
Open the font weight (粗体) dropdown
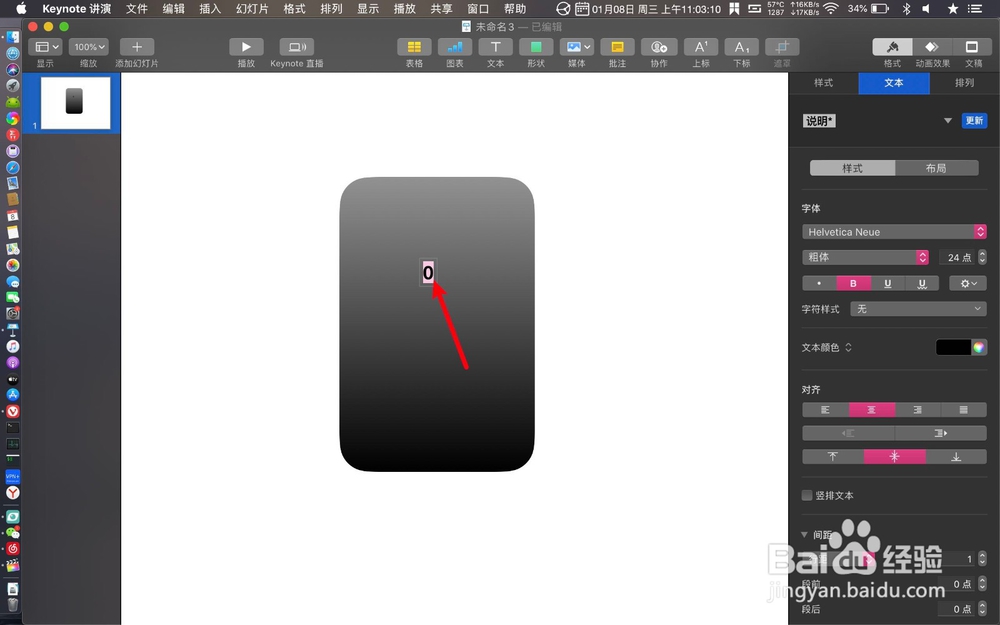click(865, 257)
